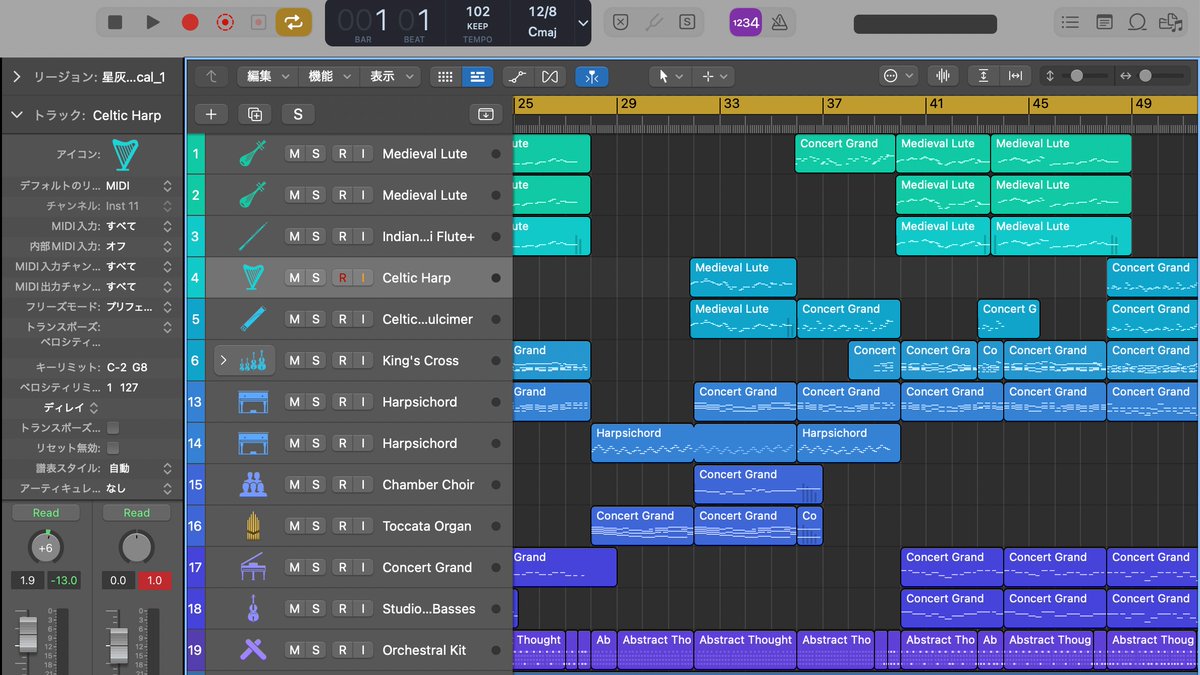Click the Duplicate Track icon
Image resolution: width=1200 pixels, height=675 pixels.
tap(255, 114)
